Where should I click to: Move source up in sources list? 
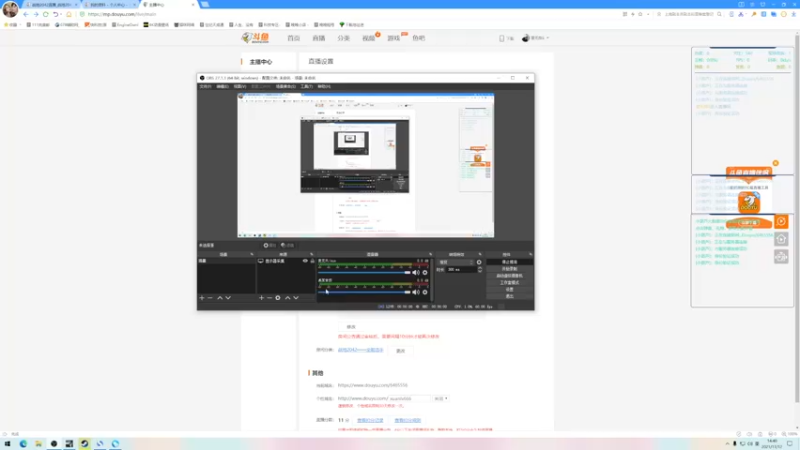[288, 297]
